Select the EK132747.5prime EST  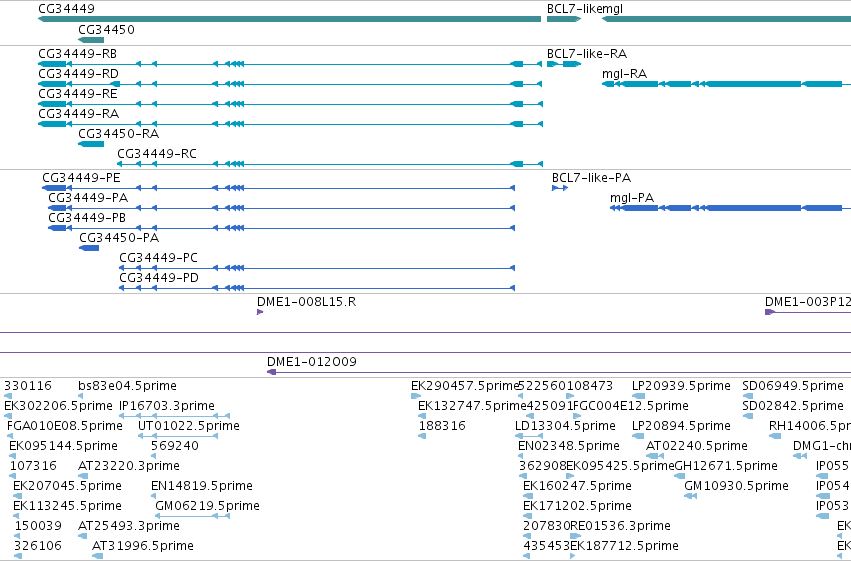click(472, 406)
